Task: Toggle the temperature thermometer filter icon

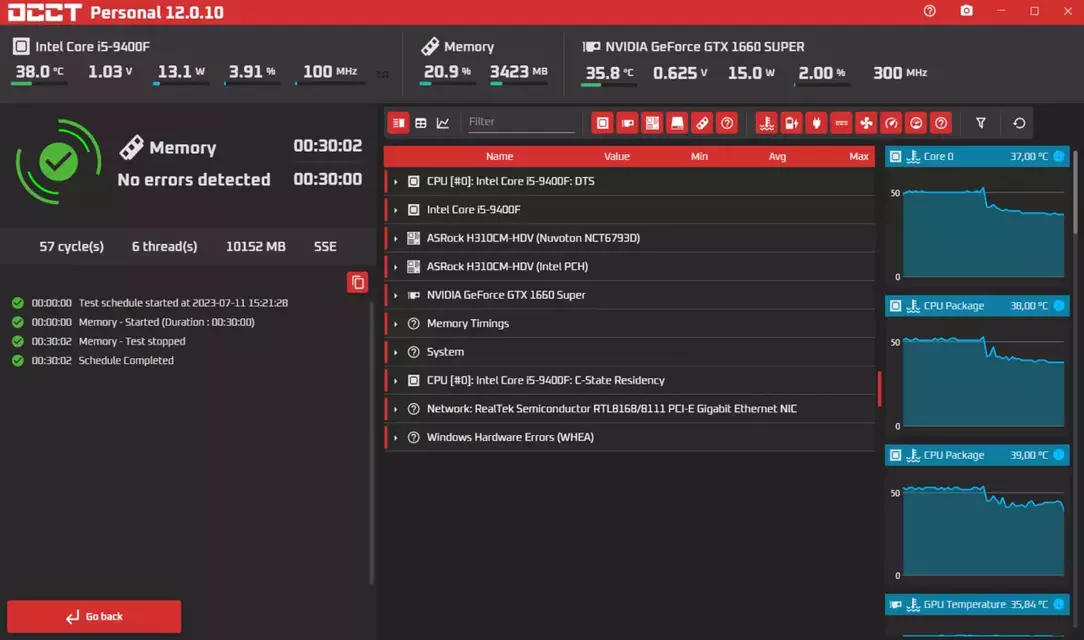Action: pyautogui.click(x=767, y=123)
